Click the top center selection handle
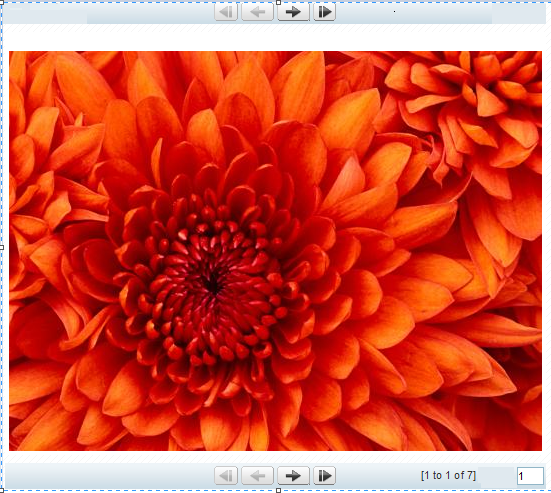Screen dimensions: 551x493 pyautogui.click(x=279, y=2)
